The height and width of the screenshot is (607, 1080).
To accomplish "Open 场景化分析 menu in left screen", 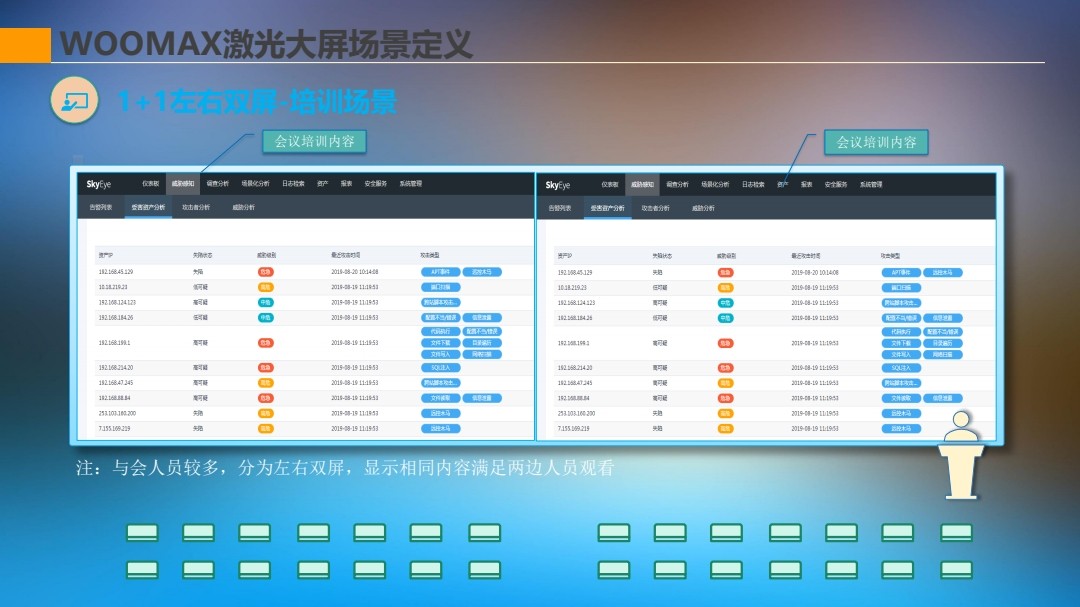I will [256, 184].
